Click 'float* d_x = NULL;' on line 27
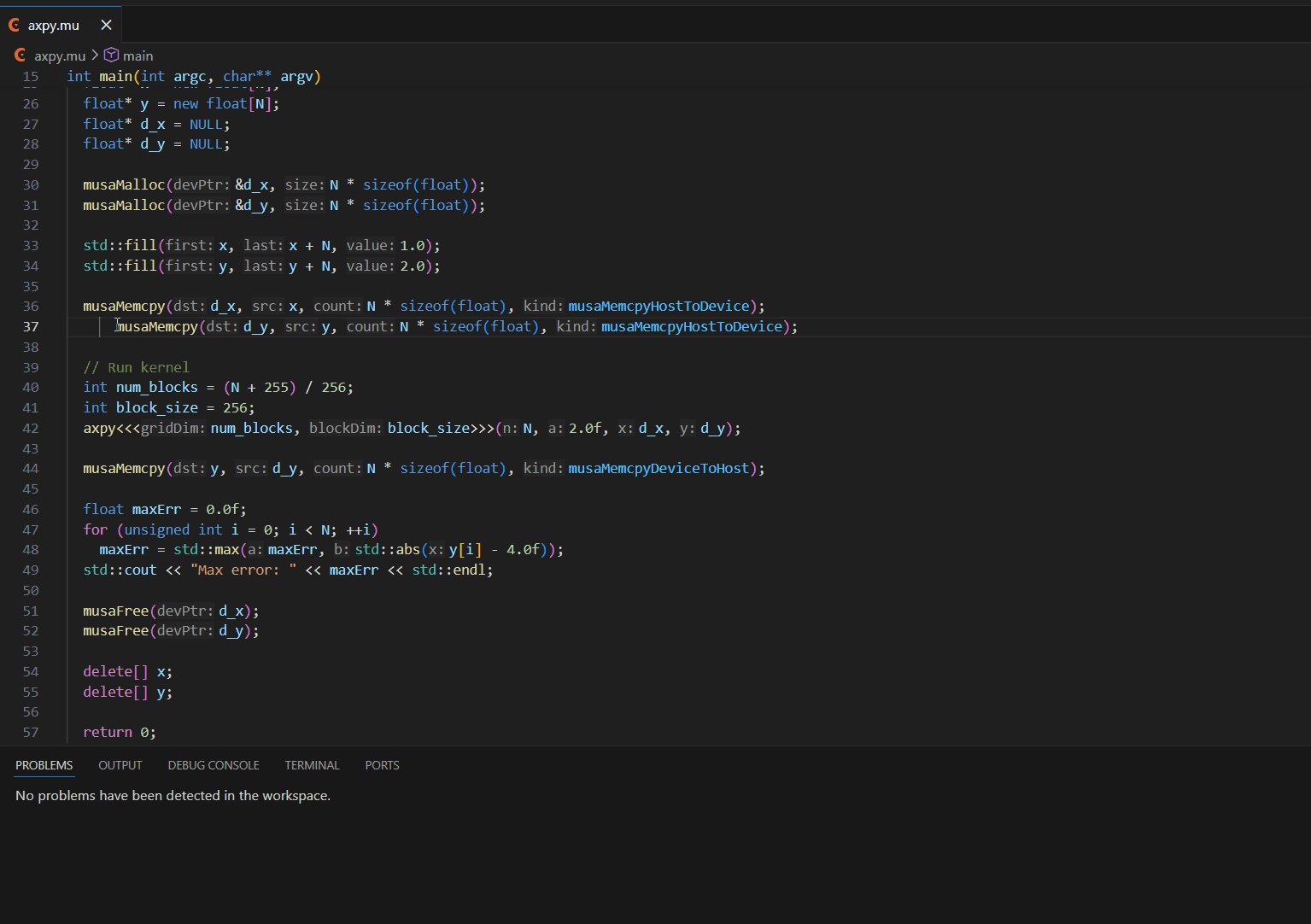 [156, 124]
